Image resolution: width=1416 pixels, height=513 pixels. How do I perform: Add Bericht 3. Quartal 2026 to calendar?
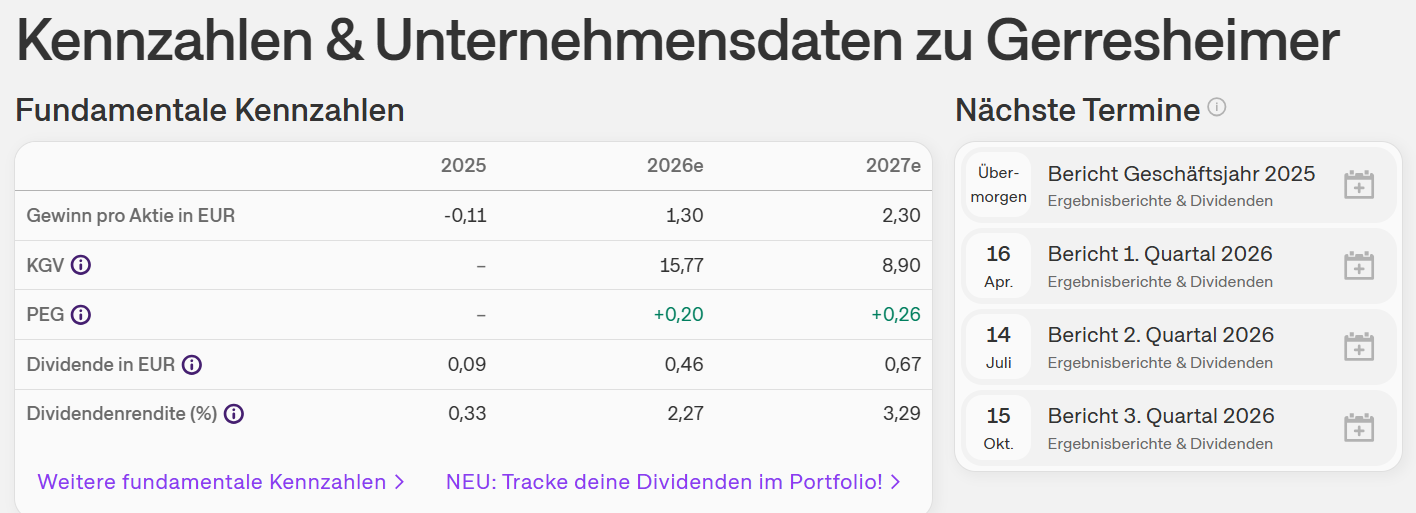(1358, 428)
